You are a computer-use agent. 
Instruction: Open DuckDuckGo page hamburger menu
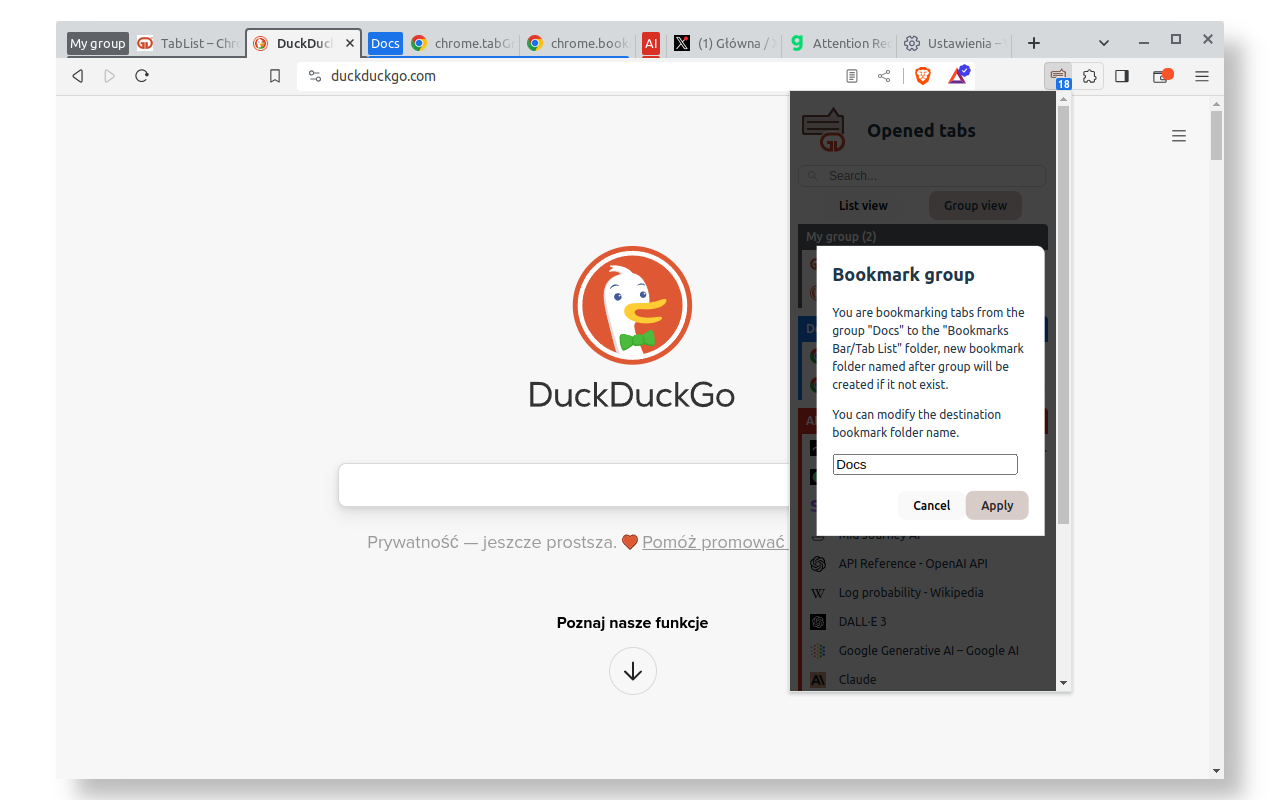point(1179,136)
